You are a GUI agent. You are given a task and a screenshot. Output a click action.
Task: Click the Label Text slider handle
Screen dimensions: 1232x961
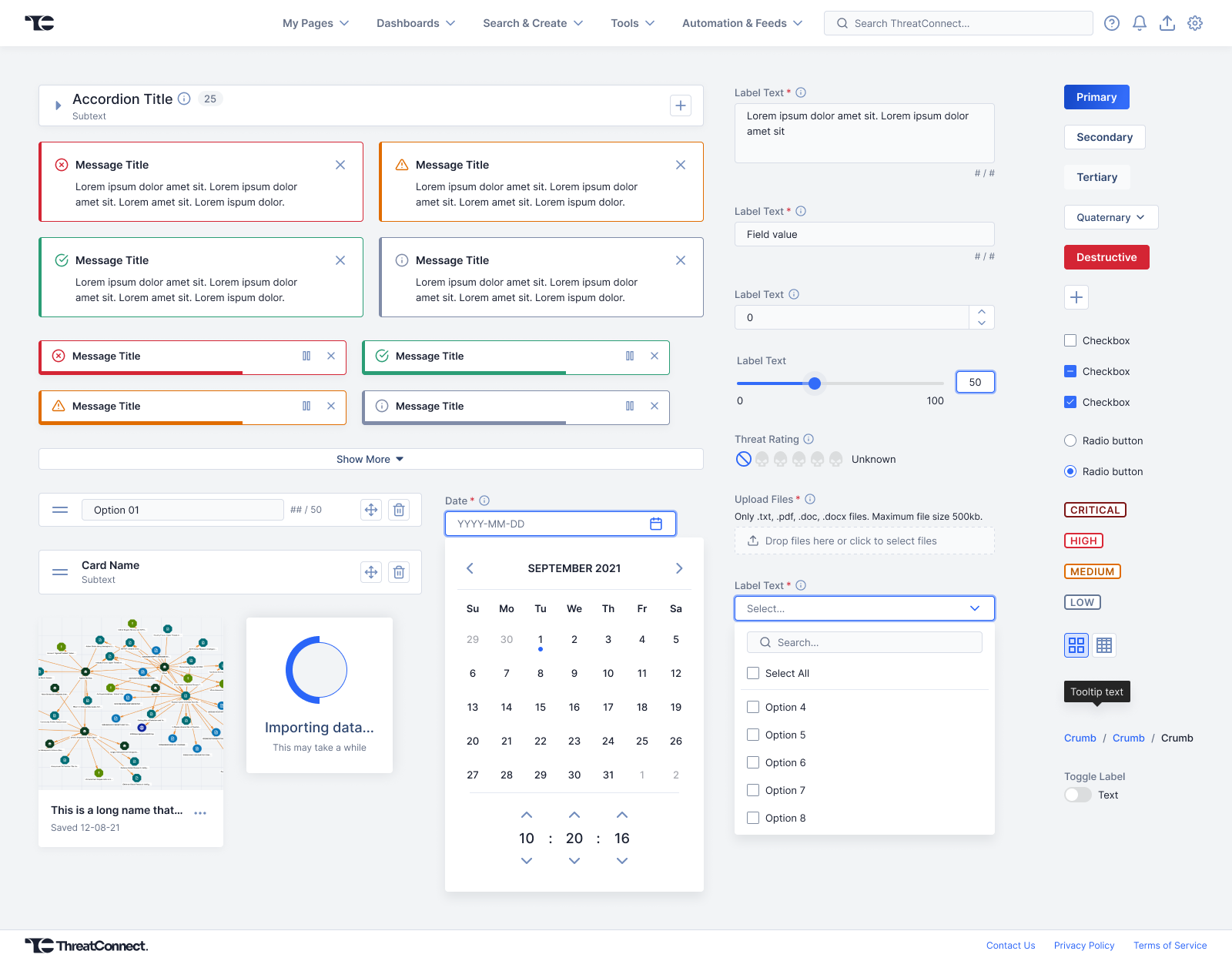(x=815, y=383)
